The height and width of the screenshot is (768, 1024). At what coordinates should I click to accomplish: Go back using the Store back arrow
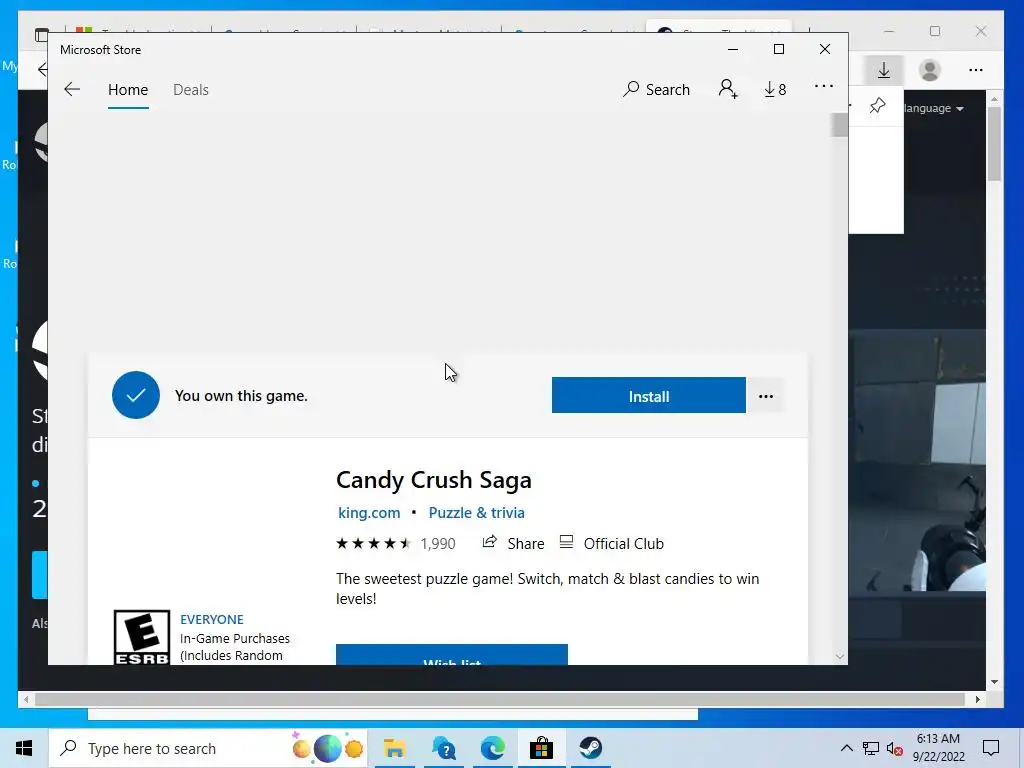pyautogui.click(x=72, y=89)
